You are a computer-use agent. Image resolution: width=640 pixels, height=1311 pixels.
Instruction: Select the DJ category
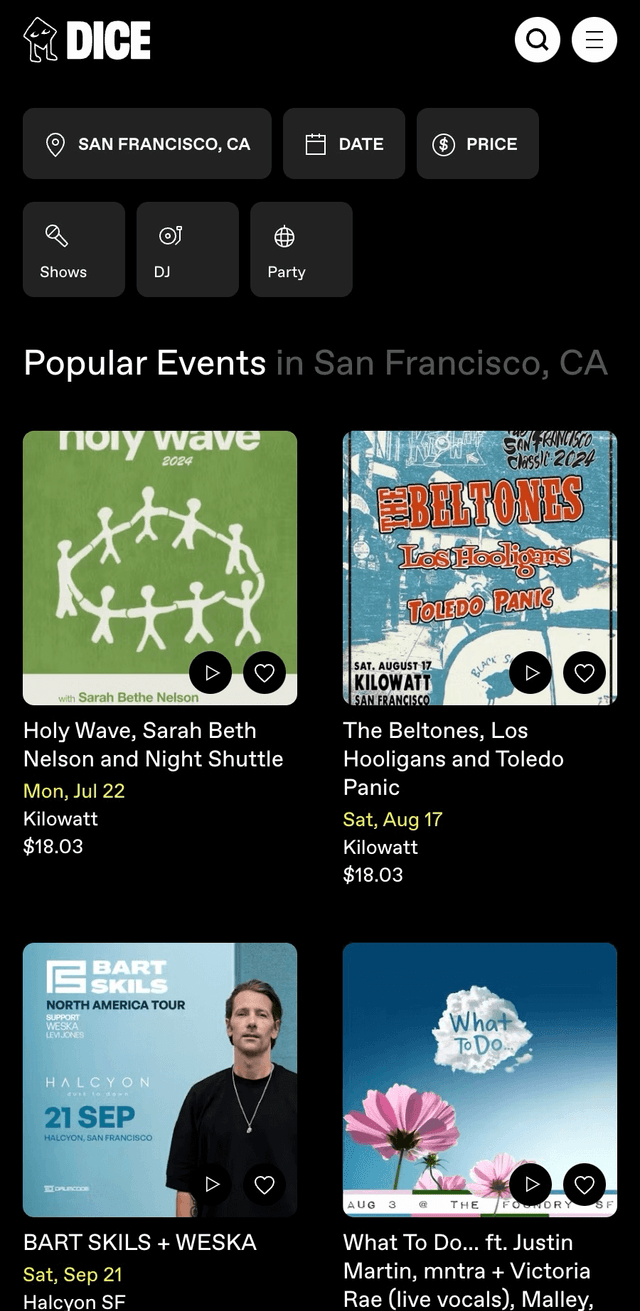click(x=187, y=249)
